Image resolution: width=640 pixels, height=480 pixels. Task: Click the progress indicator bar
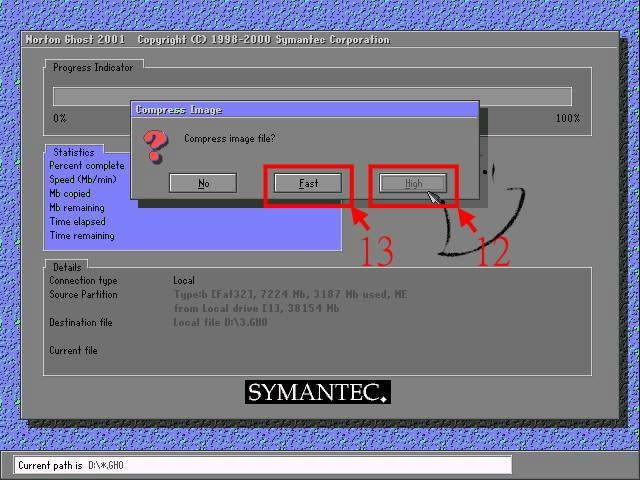tap(312, 97)
